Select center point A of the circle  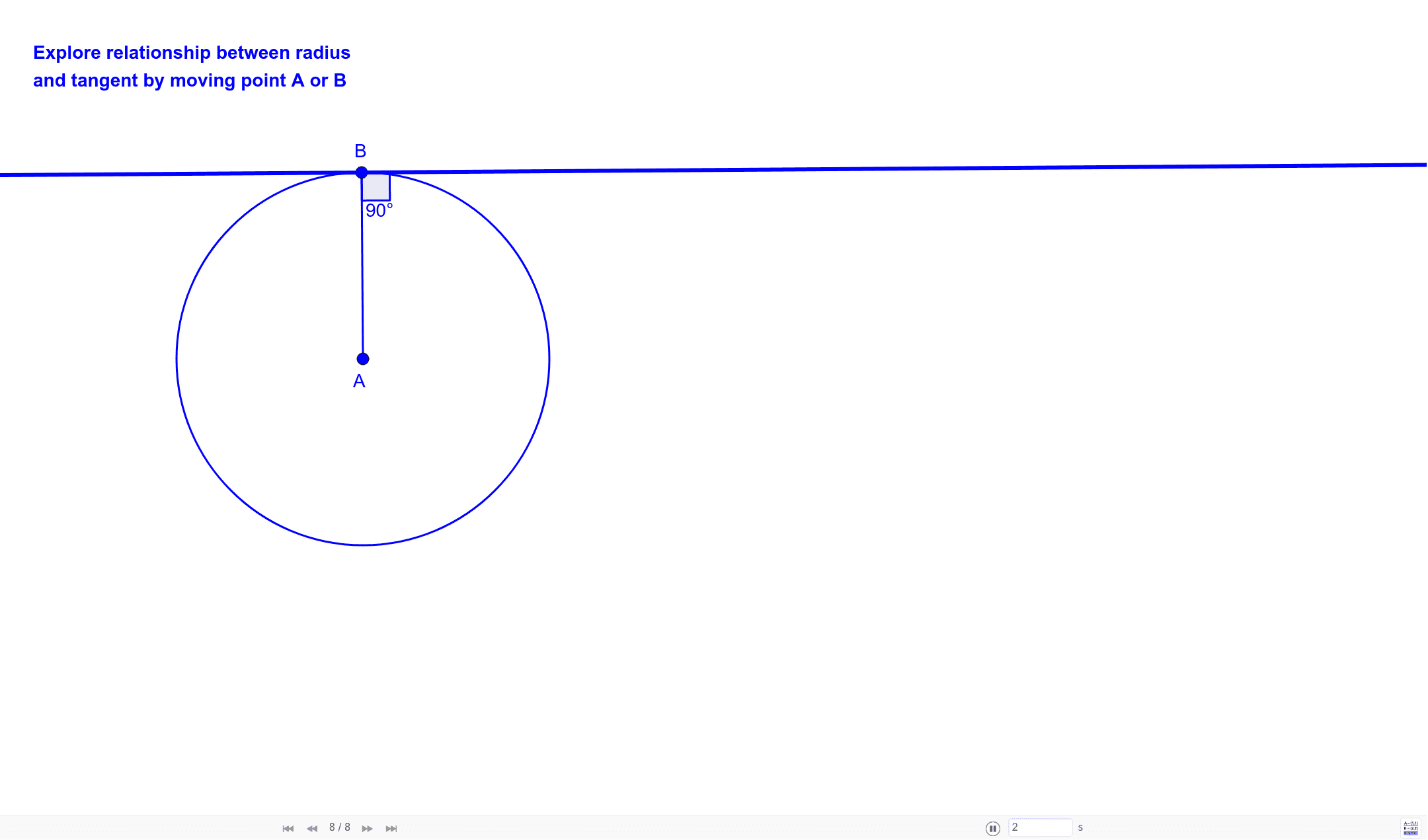362,358
